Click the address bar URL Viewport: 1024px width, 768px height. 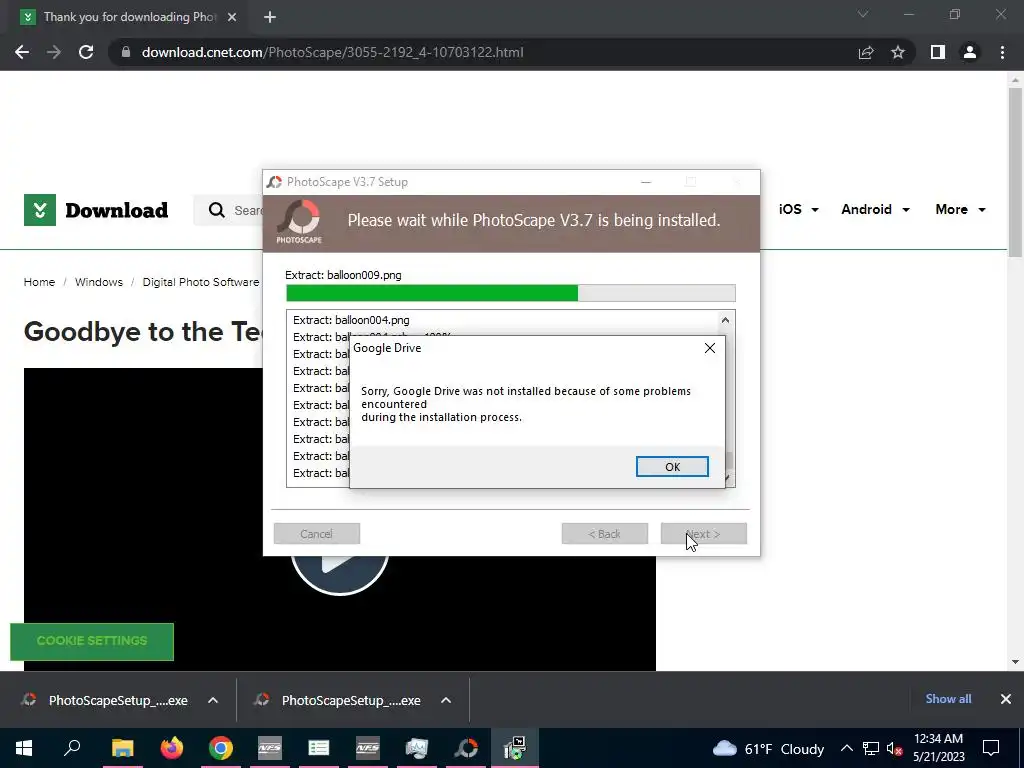pos(332,52)
